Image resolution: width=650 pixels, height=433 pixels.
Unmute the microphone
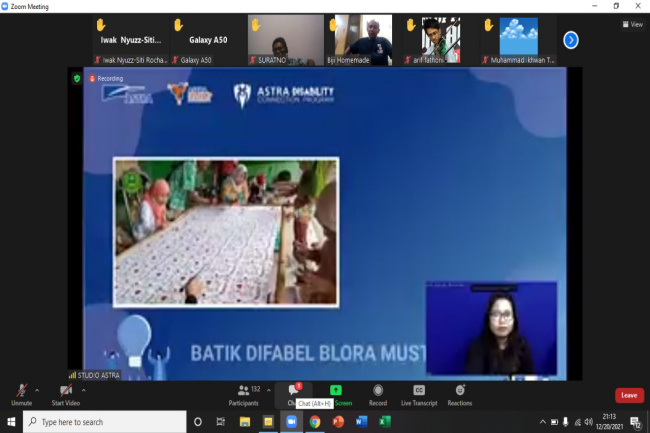tap(22, 395)
